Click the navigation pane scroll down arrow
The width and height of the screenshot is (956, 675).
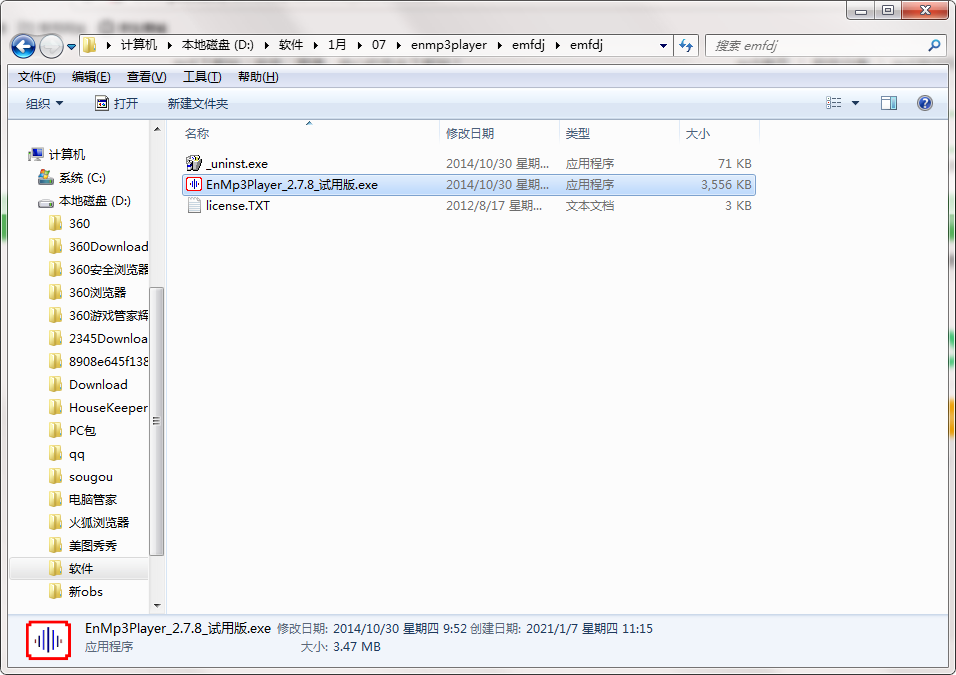[x=157, y=605]
